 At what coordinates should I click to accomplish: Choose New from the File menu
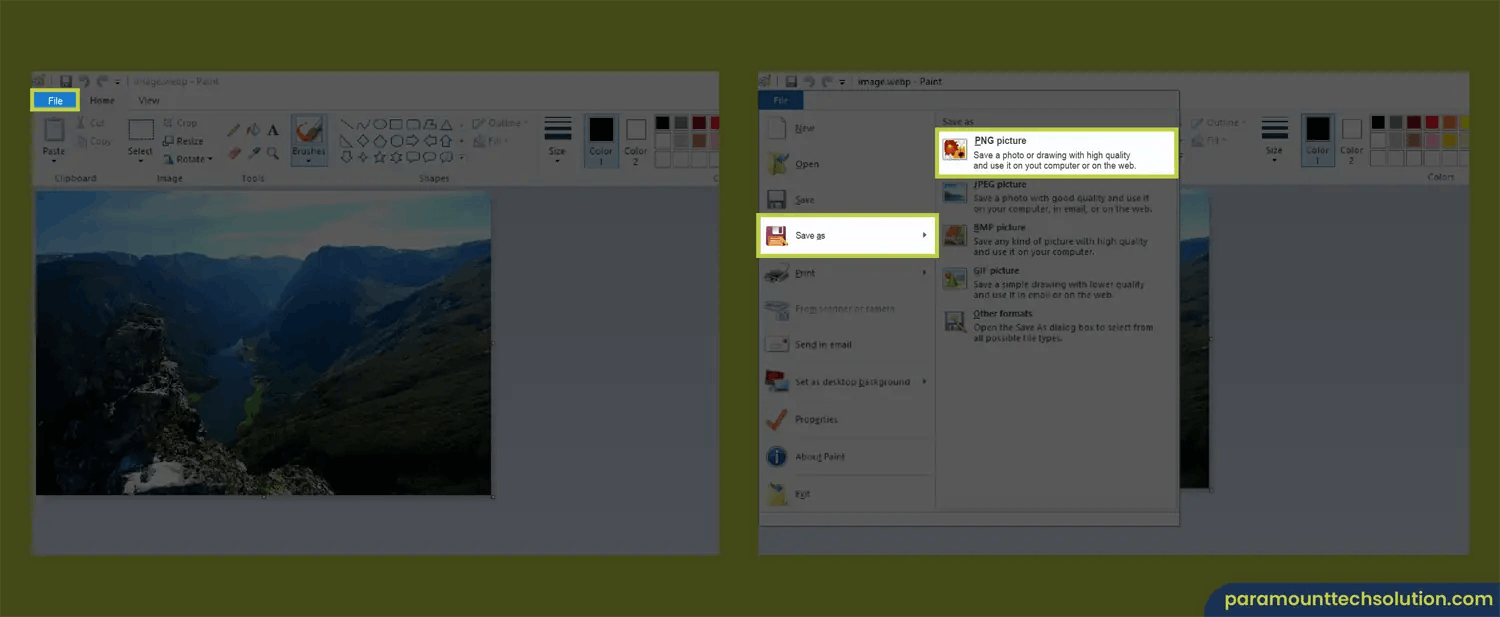tap(847, 128)
